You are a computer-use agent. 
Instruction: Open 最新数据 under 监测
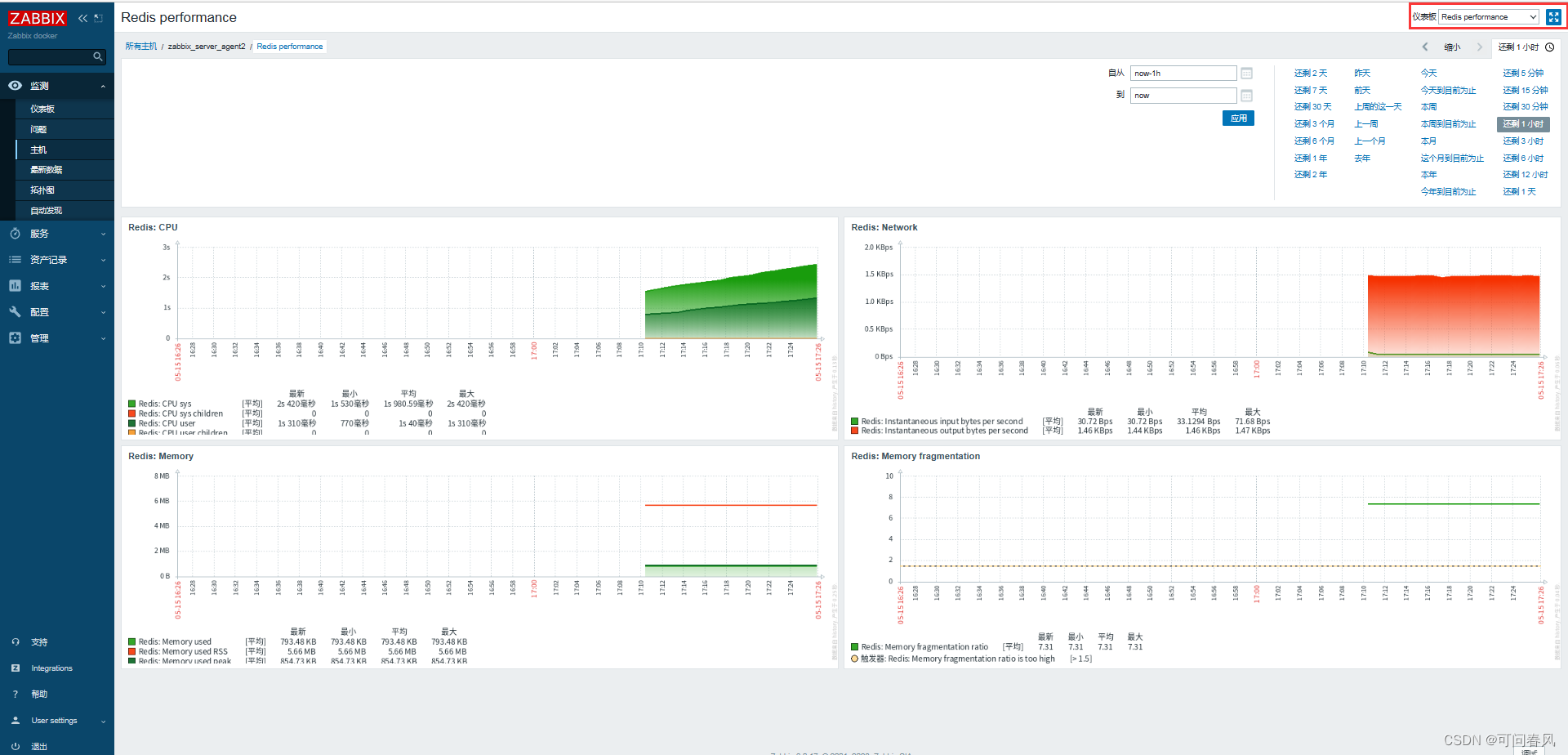click(x=47, y=170)
